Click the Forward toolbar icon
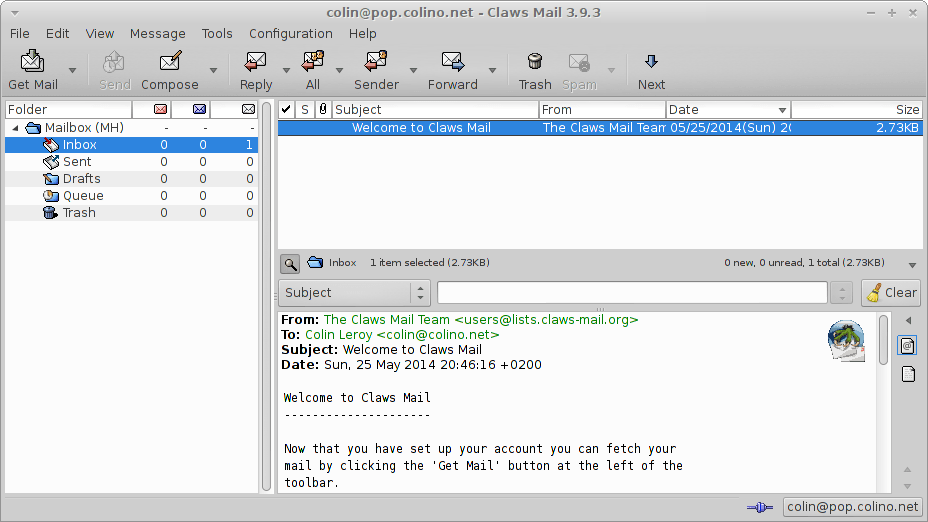The height and width of the screenshot is (522, 928). click(452, 62)
